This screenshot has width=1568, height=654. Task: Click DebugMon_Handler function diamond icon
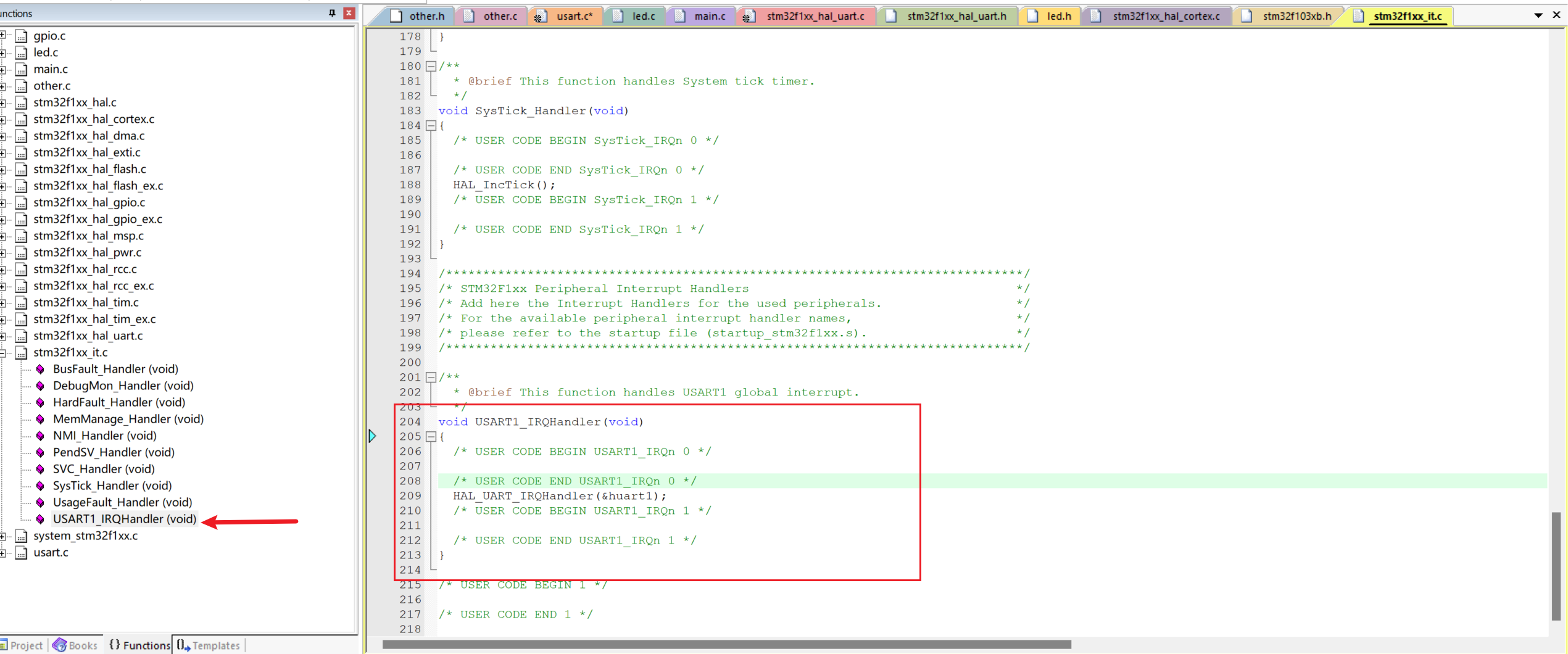coord(40,386)
